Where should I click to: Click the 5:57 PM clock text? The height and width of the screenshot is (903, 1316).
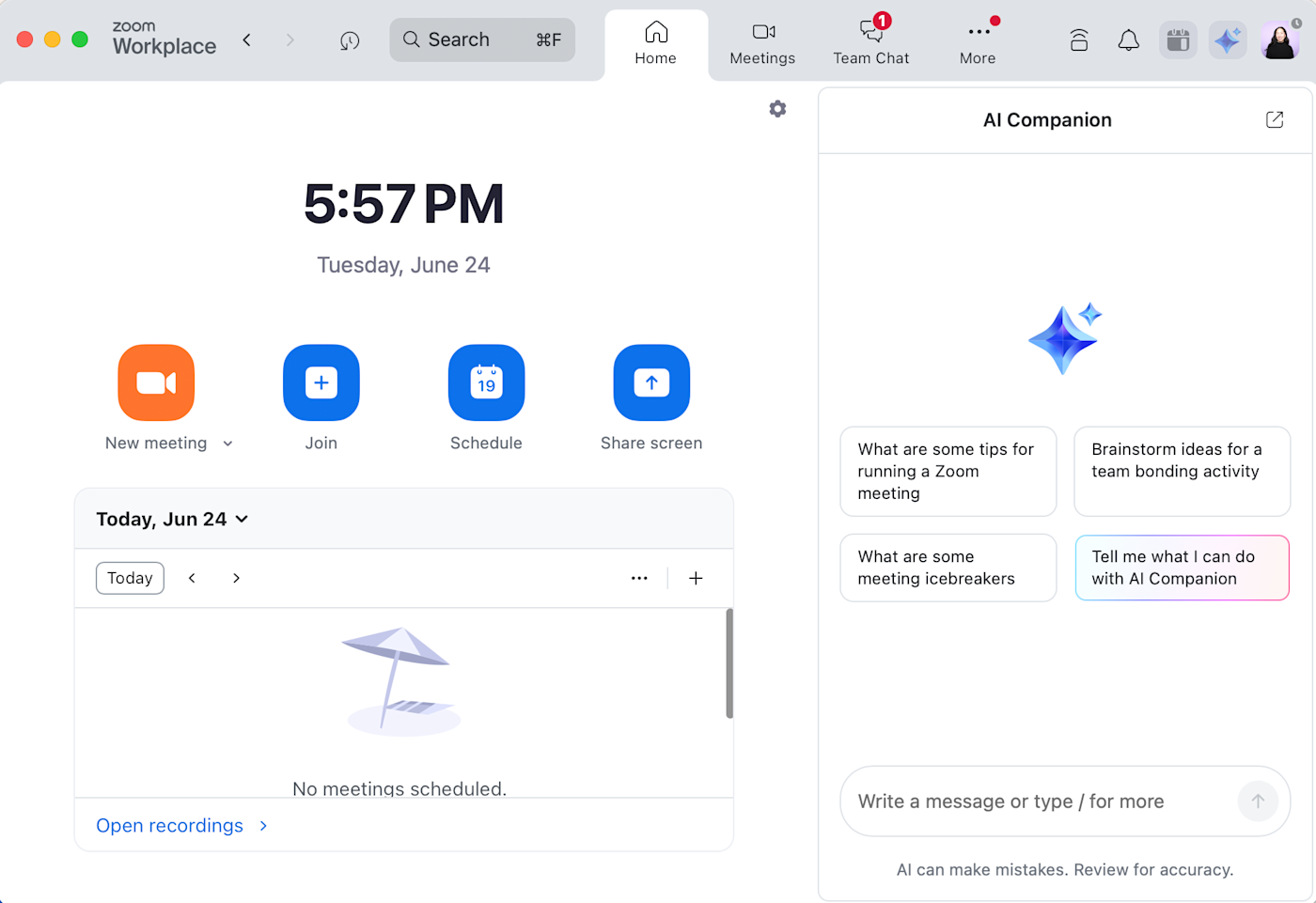pos(403,204)
